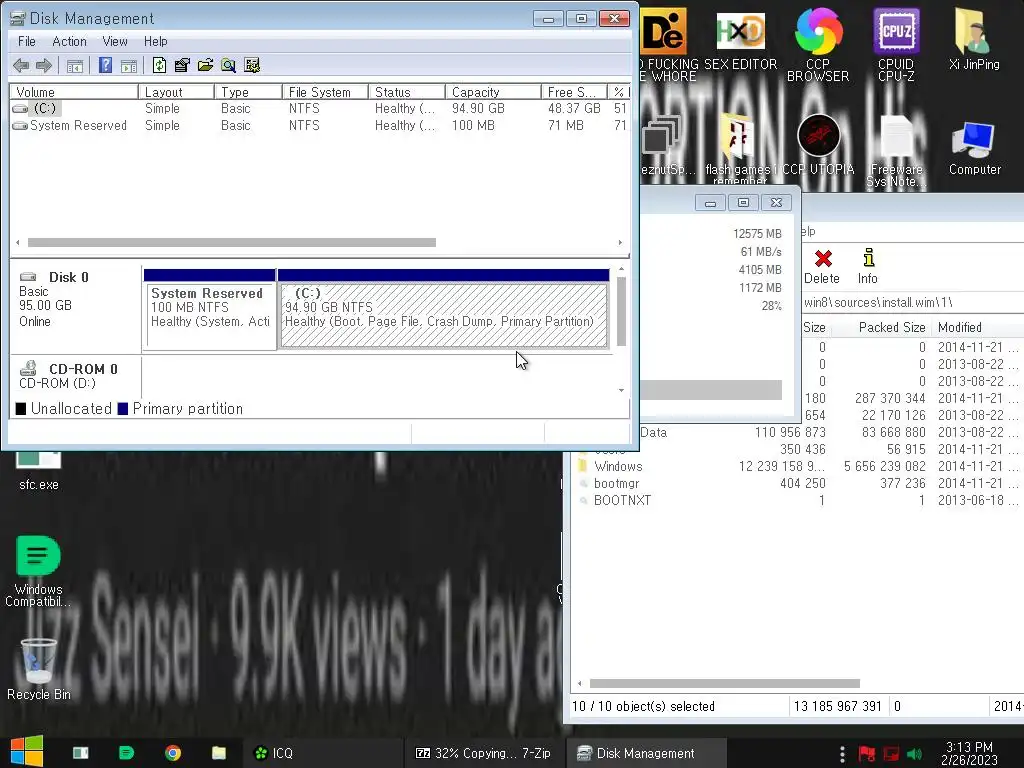Click the Back arrow in Disk Management toolbar

21,65
